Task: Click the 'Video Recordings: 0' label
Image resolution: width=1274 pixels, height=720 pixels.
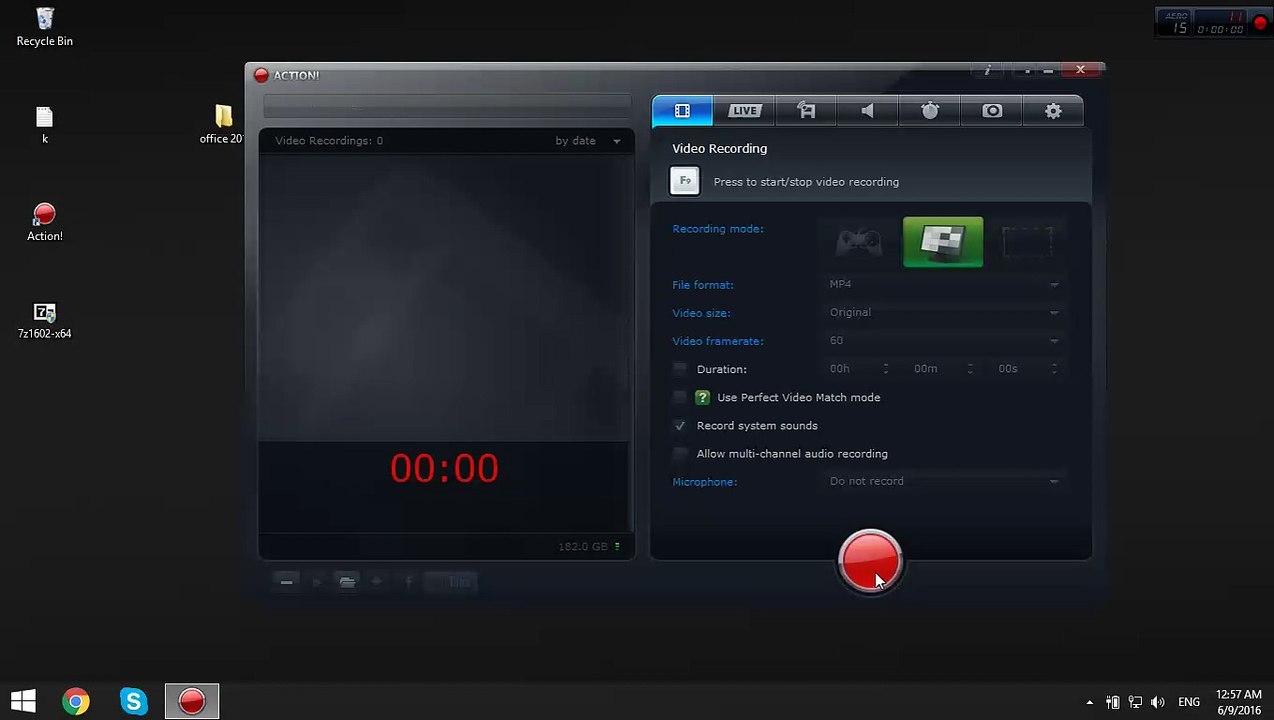Action: click(329, 141)
